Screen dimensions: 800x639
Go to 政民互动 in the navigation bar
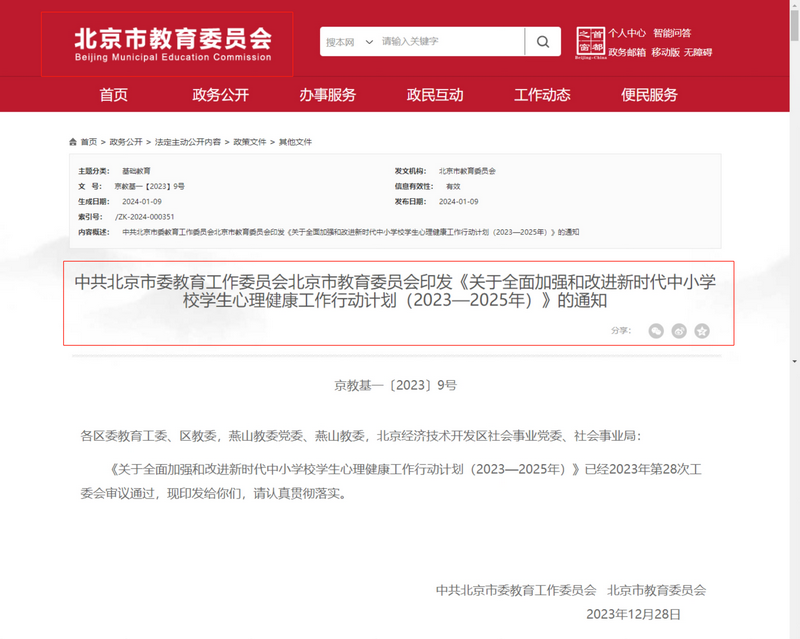pyautogui.click(x=435, y=95)
